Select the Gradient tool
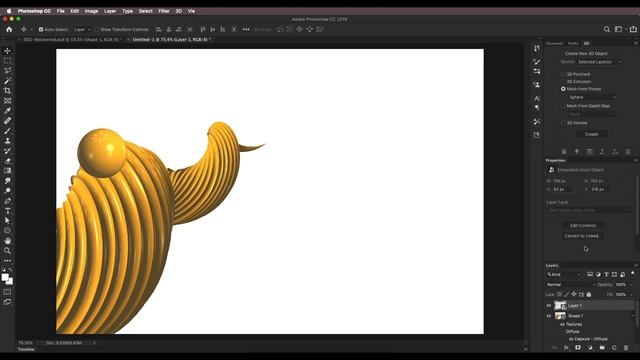 (x=7, y=171)
